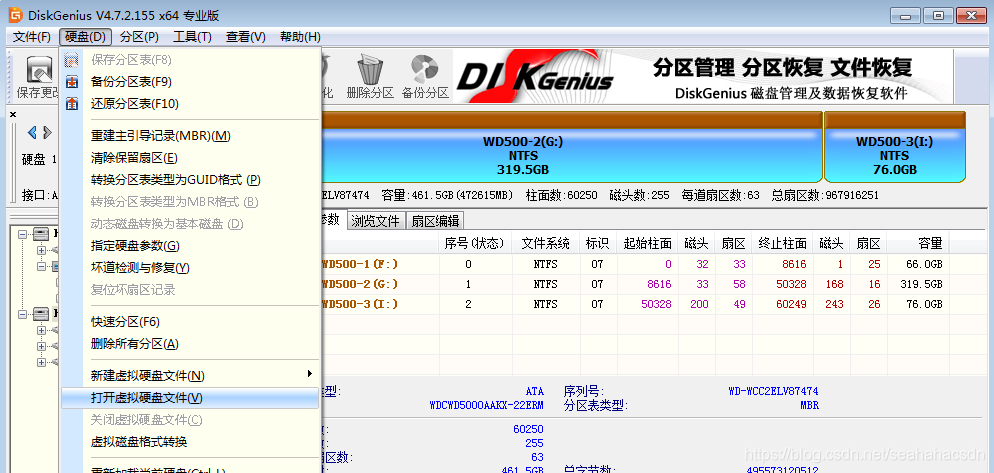Collapse the second child under the first disk
The height and width of the screenshot is (473, 994).
42,266
